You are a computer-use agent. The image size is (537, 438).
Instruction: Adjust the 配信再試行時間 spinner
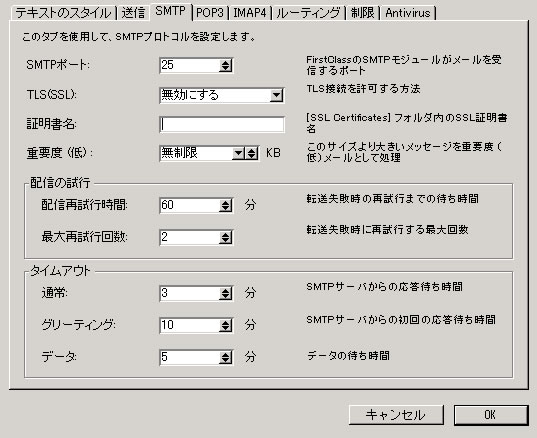pos(225,205)
